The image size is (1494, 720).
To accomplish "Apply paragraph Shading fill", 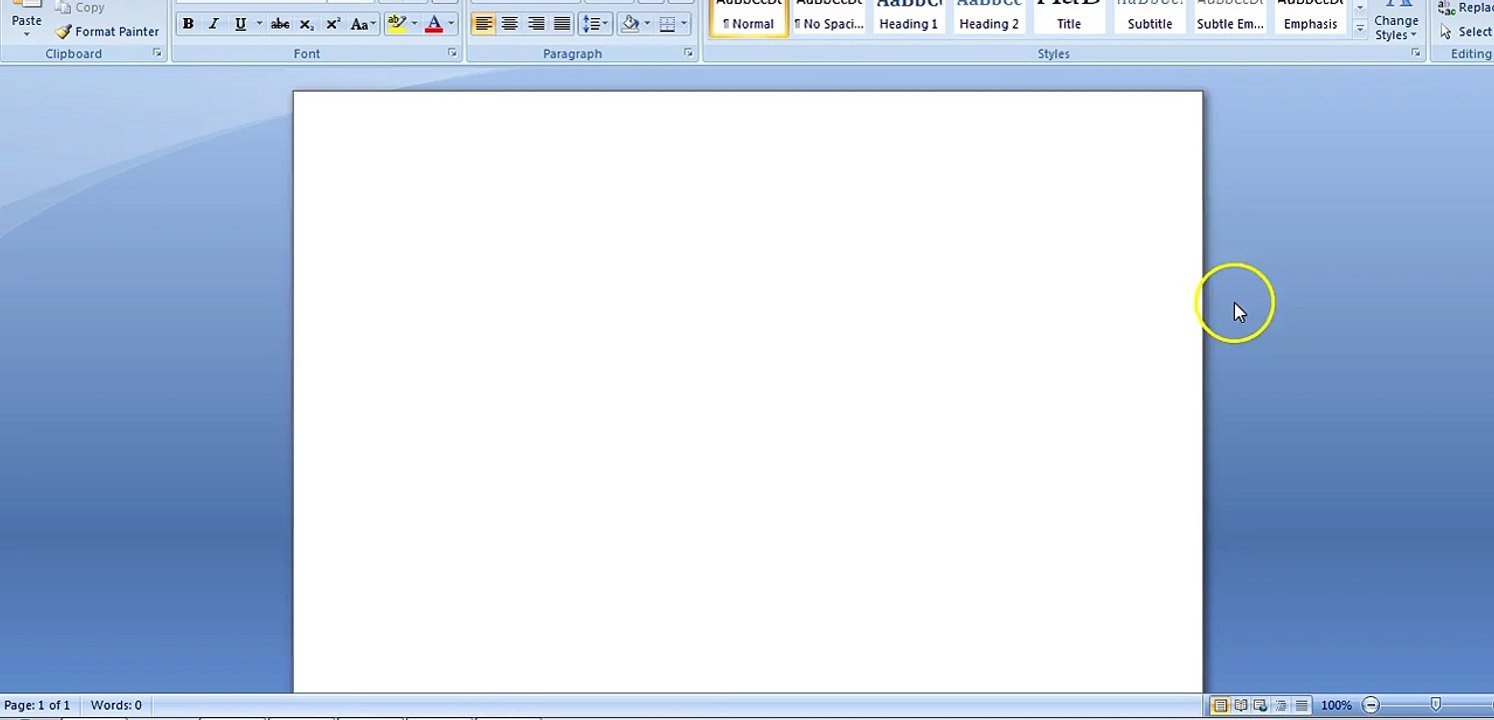I will pos(630,24).
